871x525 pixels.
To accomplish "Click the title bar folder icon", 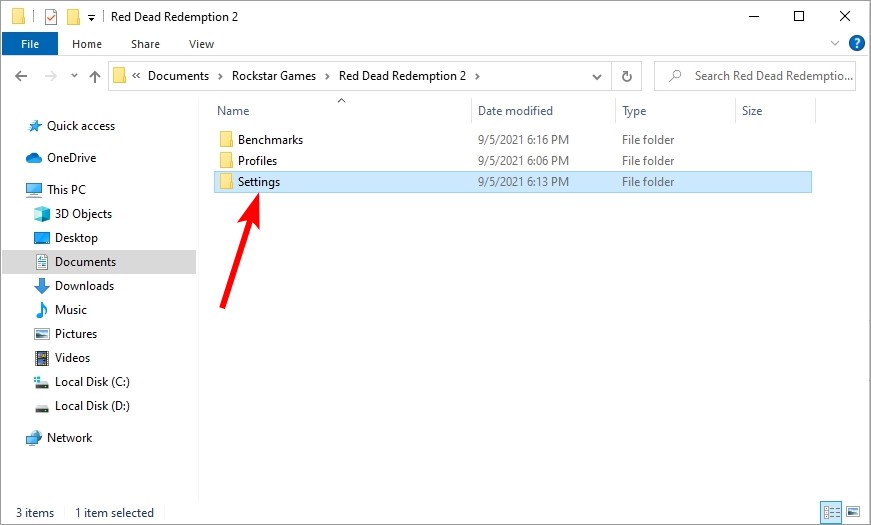I will click(x=18, y=17).
